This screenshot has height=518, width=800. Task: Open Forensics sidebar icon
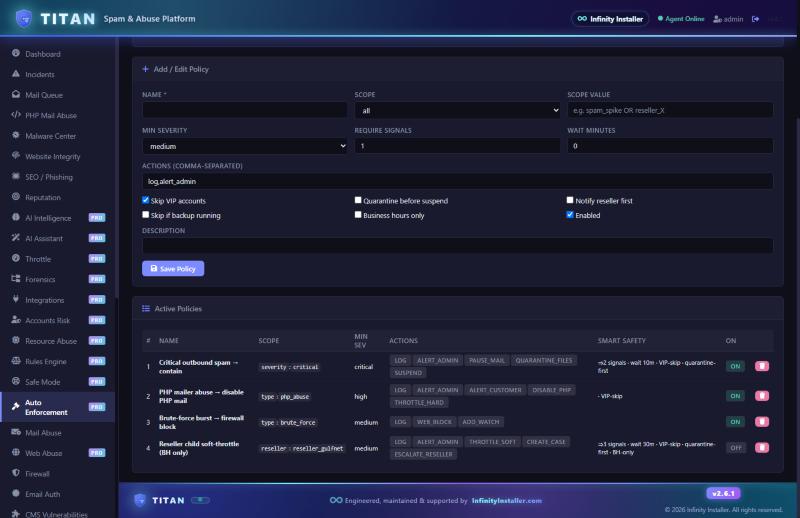point(16,279)
